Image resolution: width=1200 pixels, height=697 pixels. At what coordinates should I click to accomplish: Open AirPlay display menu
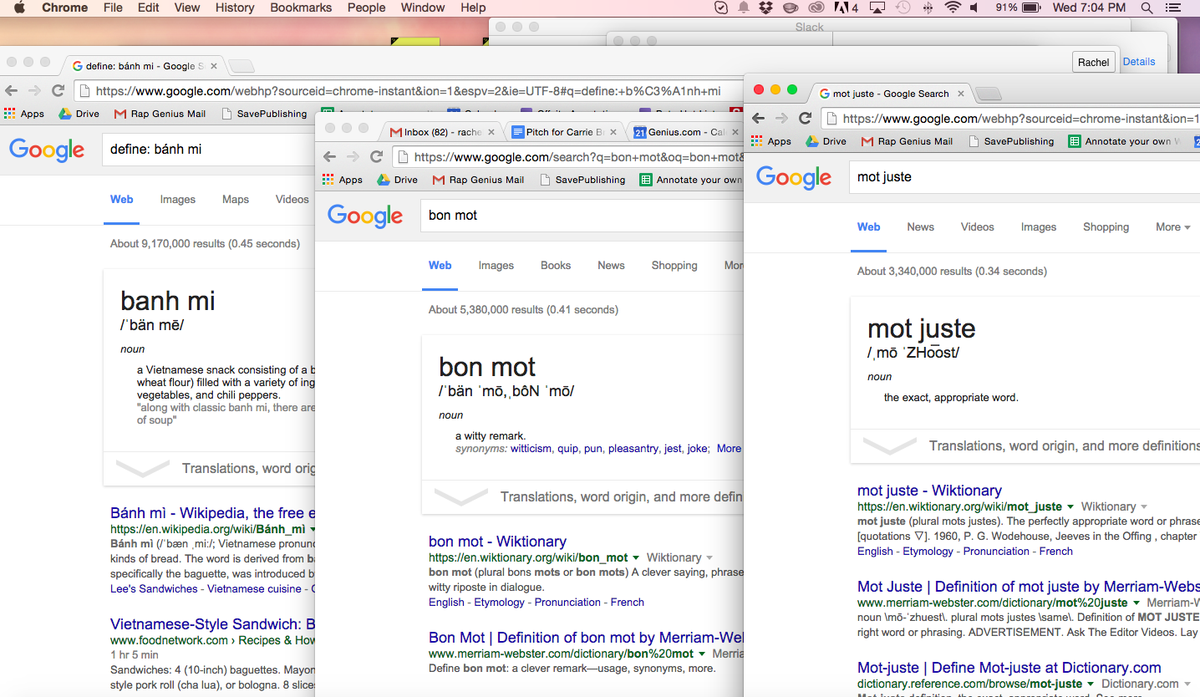click(x=878, y=8)
